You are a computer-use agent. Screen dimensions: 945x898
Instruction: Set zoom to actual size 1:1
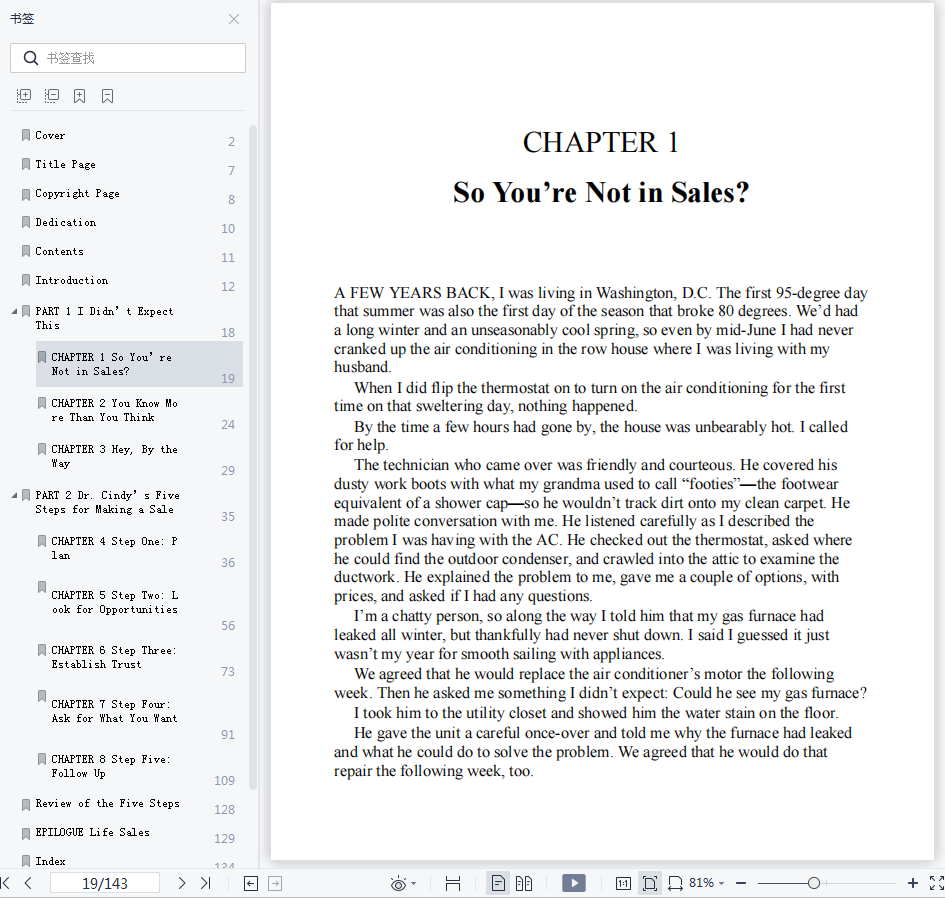point(623,884)
